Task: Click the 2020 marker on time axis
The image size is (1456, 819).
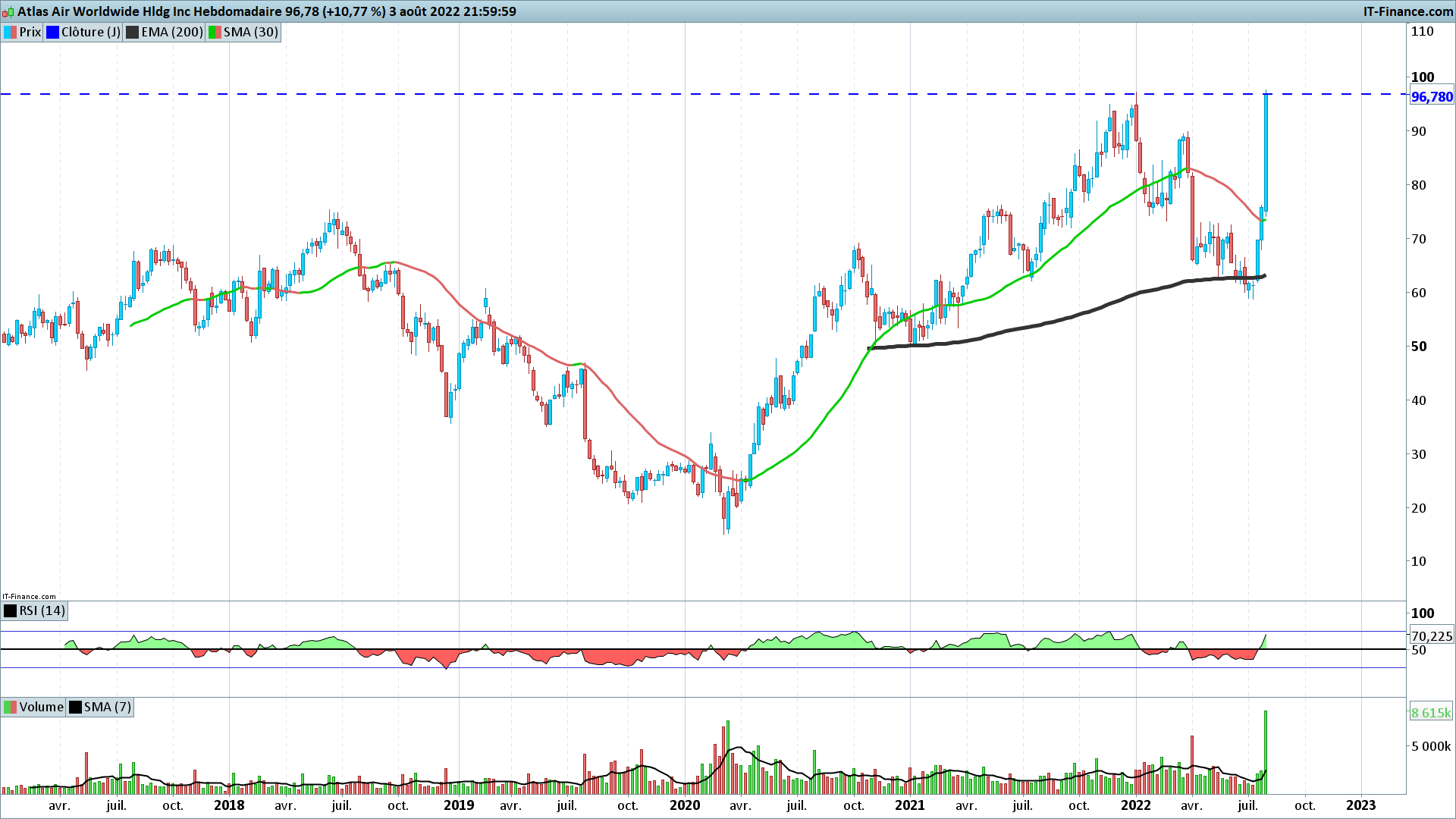Action: 685,805
